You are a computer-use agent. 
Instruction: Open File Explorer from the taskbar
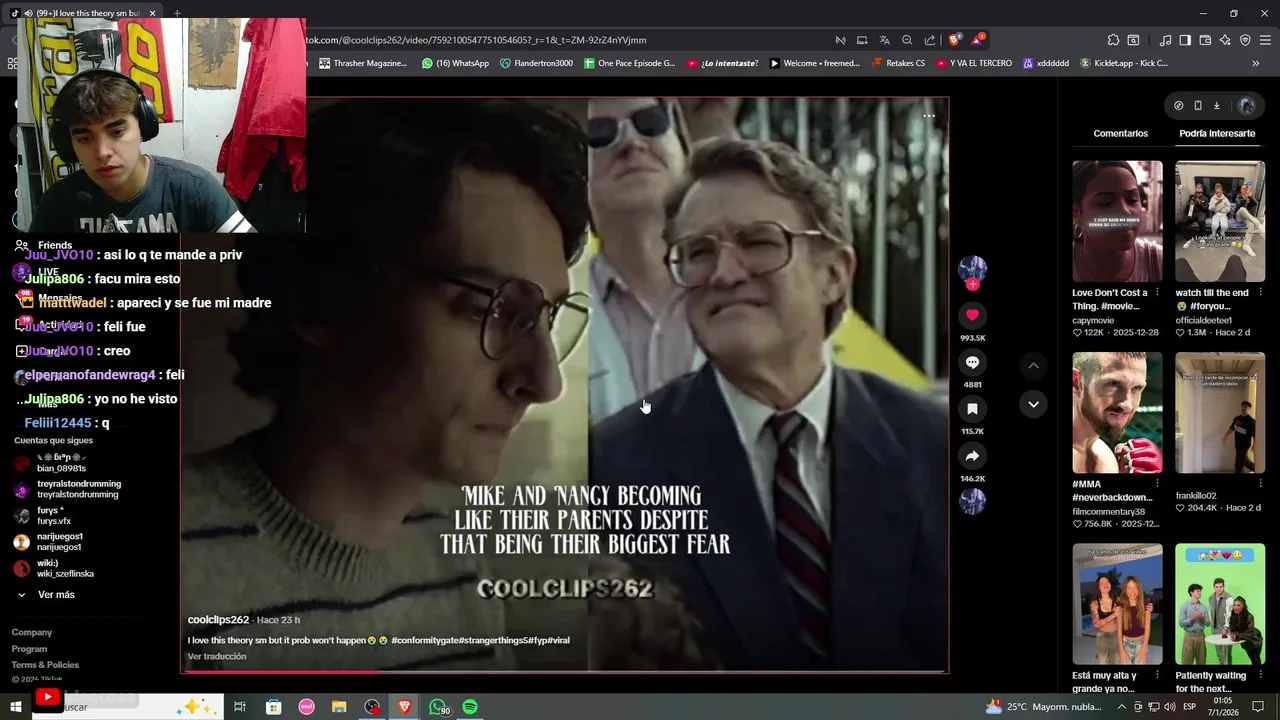(339, 707)
